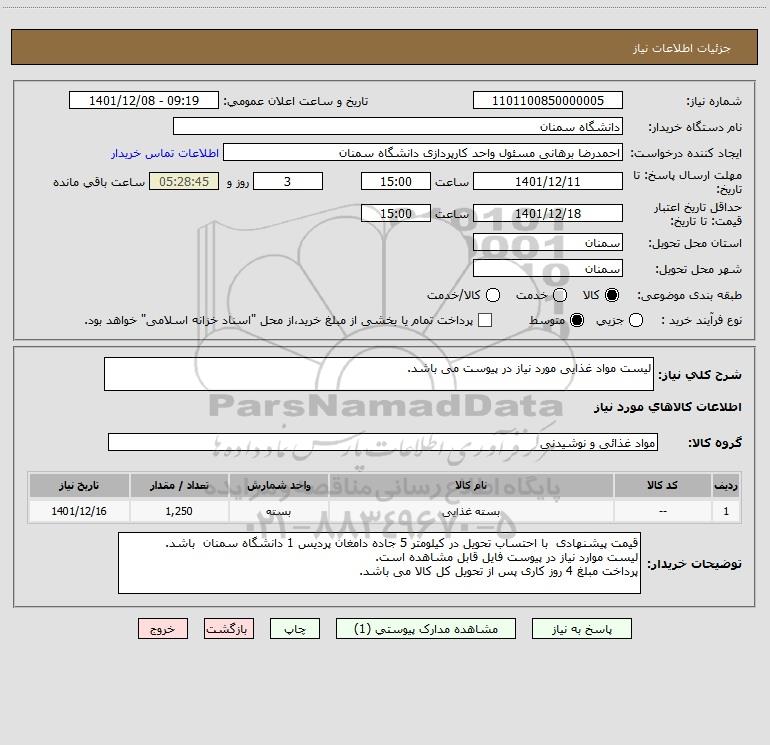Click the شماره نیاز number field
This screenshot has height=745, width=770.
coord(548,101)
